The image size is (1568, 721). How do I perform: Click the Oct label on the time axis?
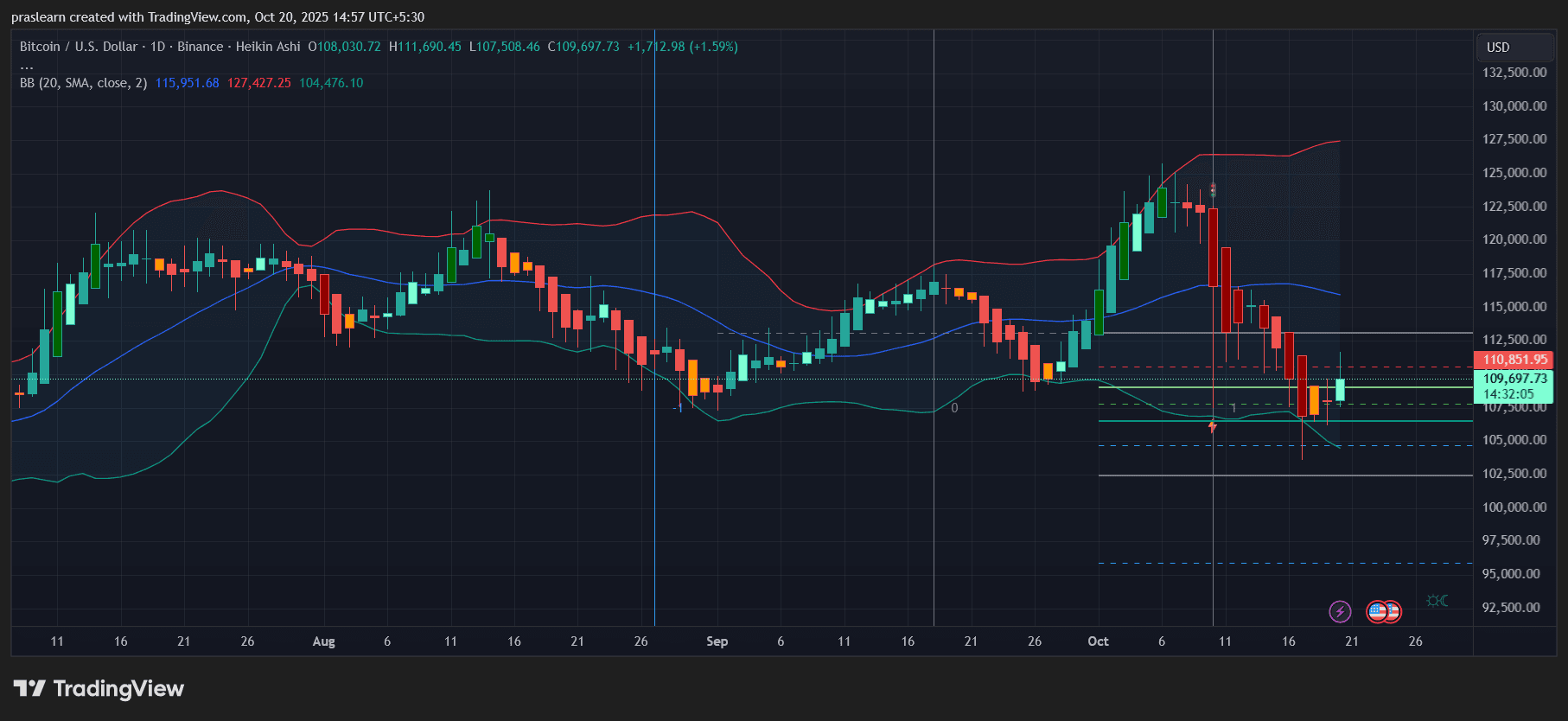click(1098, 641)
